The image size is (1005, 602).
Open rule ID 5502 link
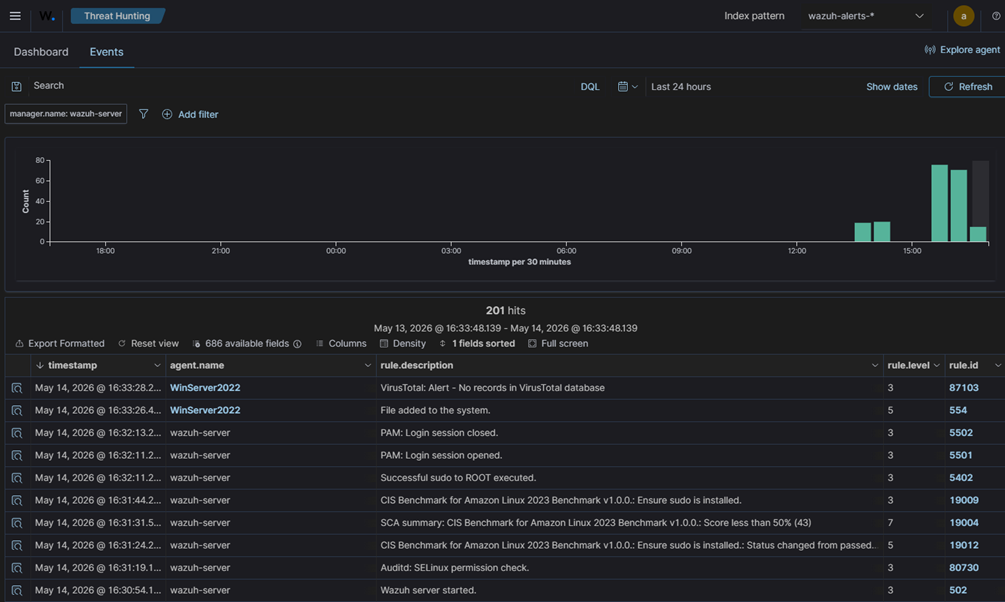[x=961, y=433]
